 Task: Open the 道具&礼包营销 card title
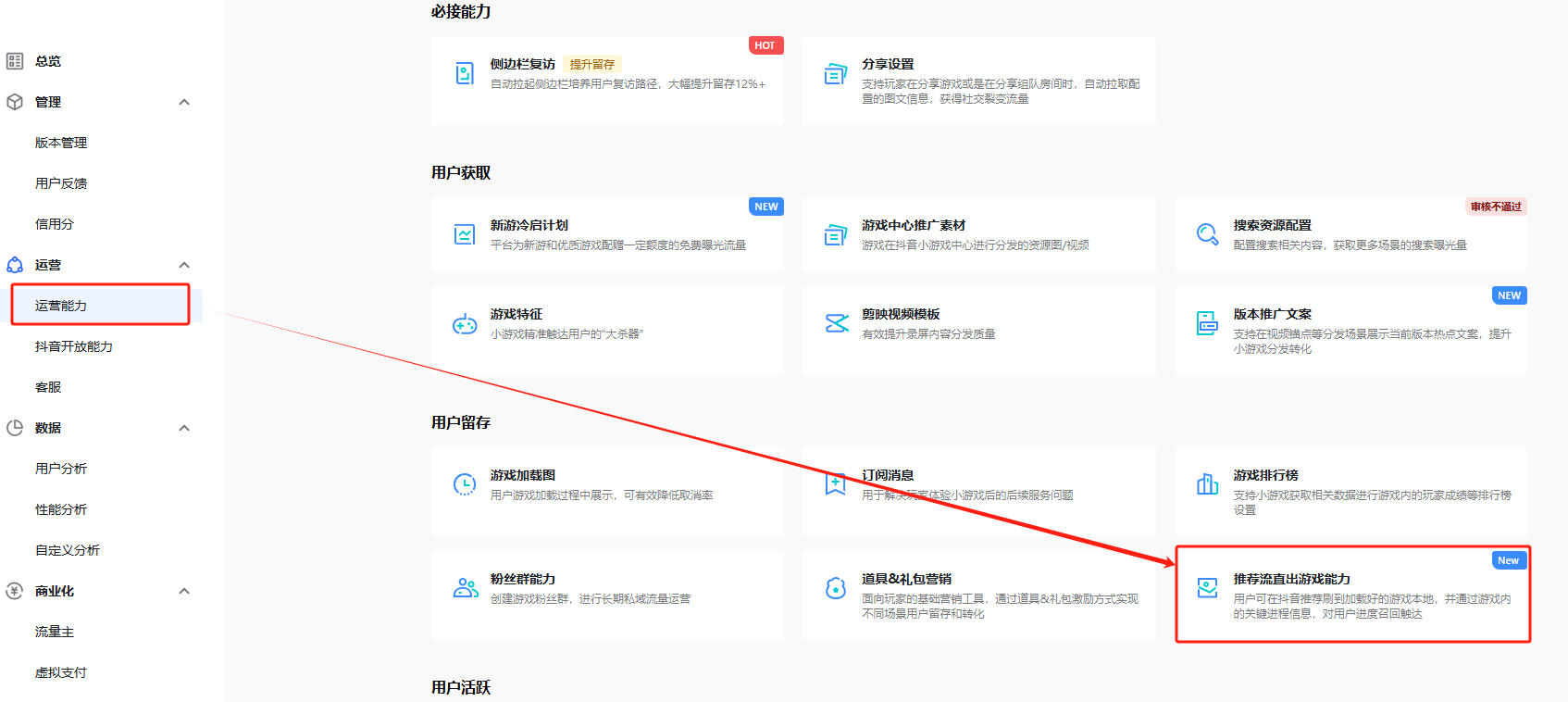(907, 579)
